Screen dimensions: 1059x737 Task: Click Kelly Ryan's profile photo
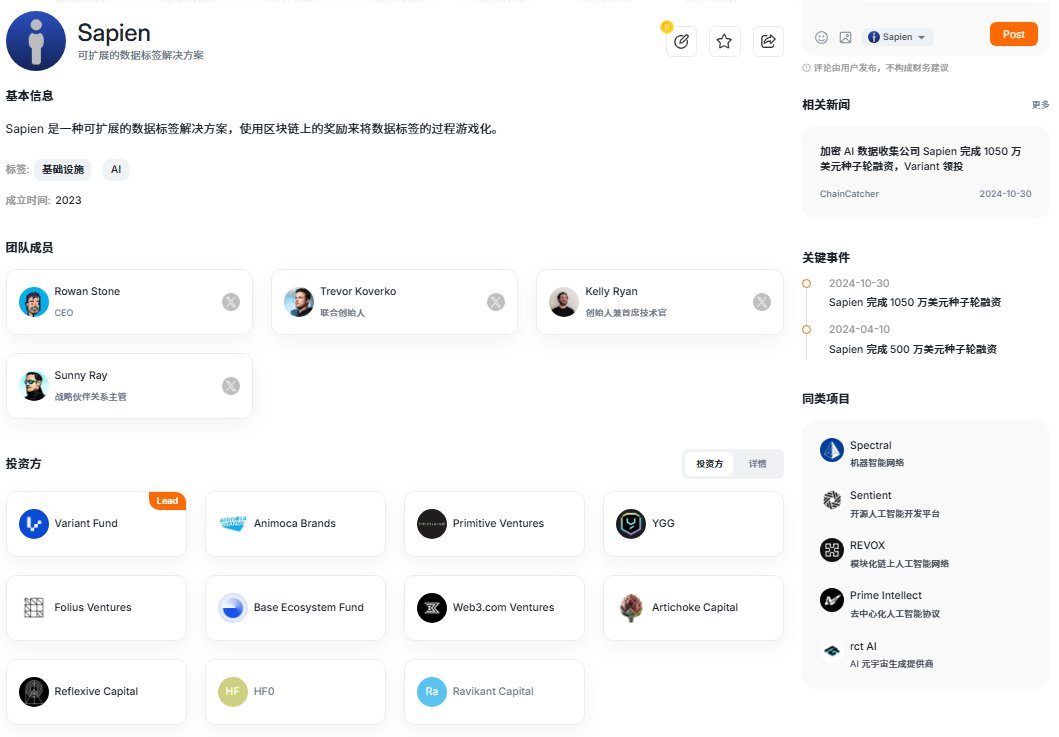pyautogui.click(x=564, y=302)
